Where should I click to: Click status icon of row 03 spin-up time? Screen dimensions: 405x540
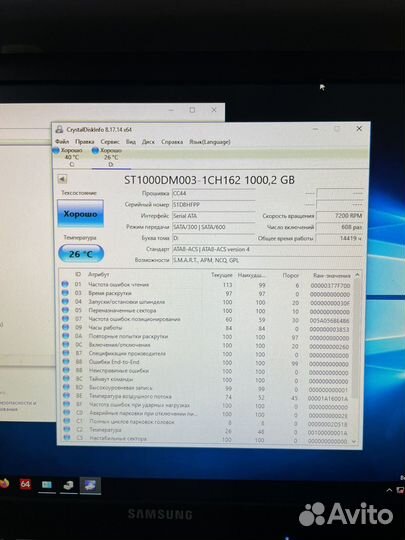tap(65, 293)
